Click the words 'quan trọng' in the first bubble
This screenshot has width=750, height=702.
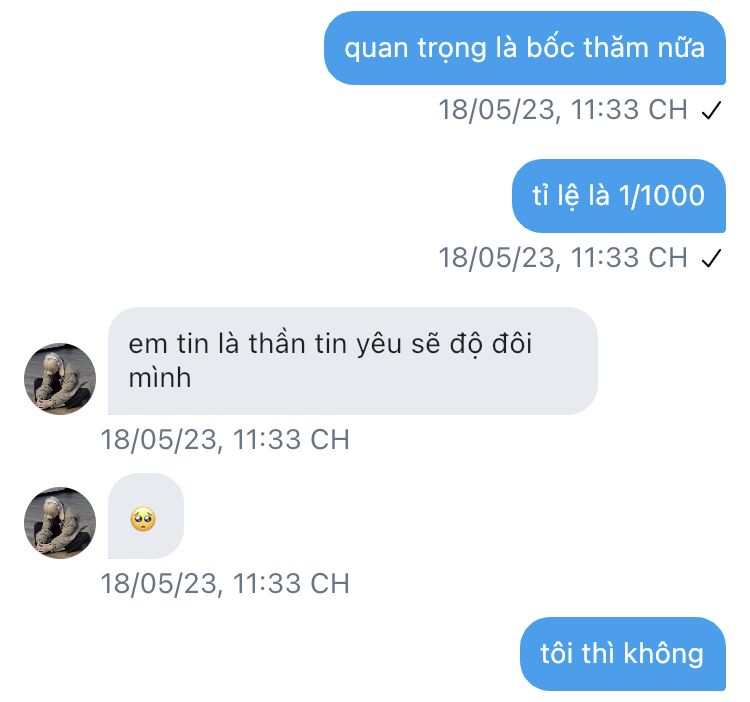click(415, 50)
